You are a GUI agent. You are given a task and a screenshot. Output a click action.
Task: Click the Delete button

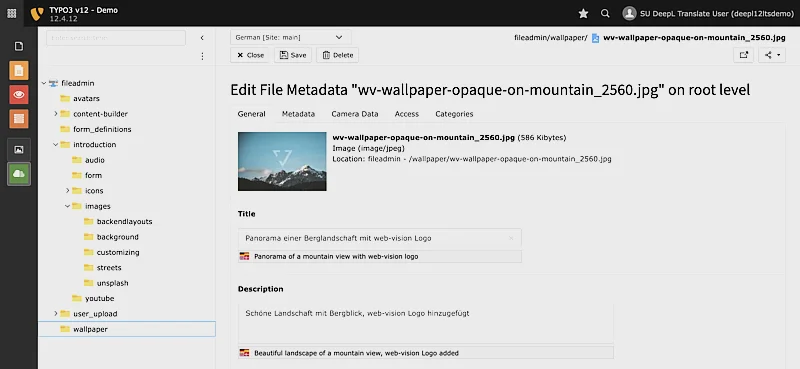point(337,55)
